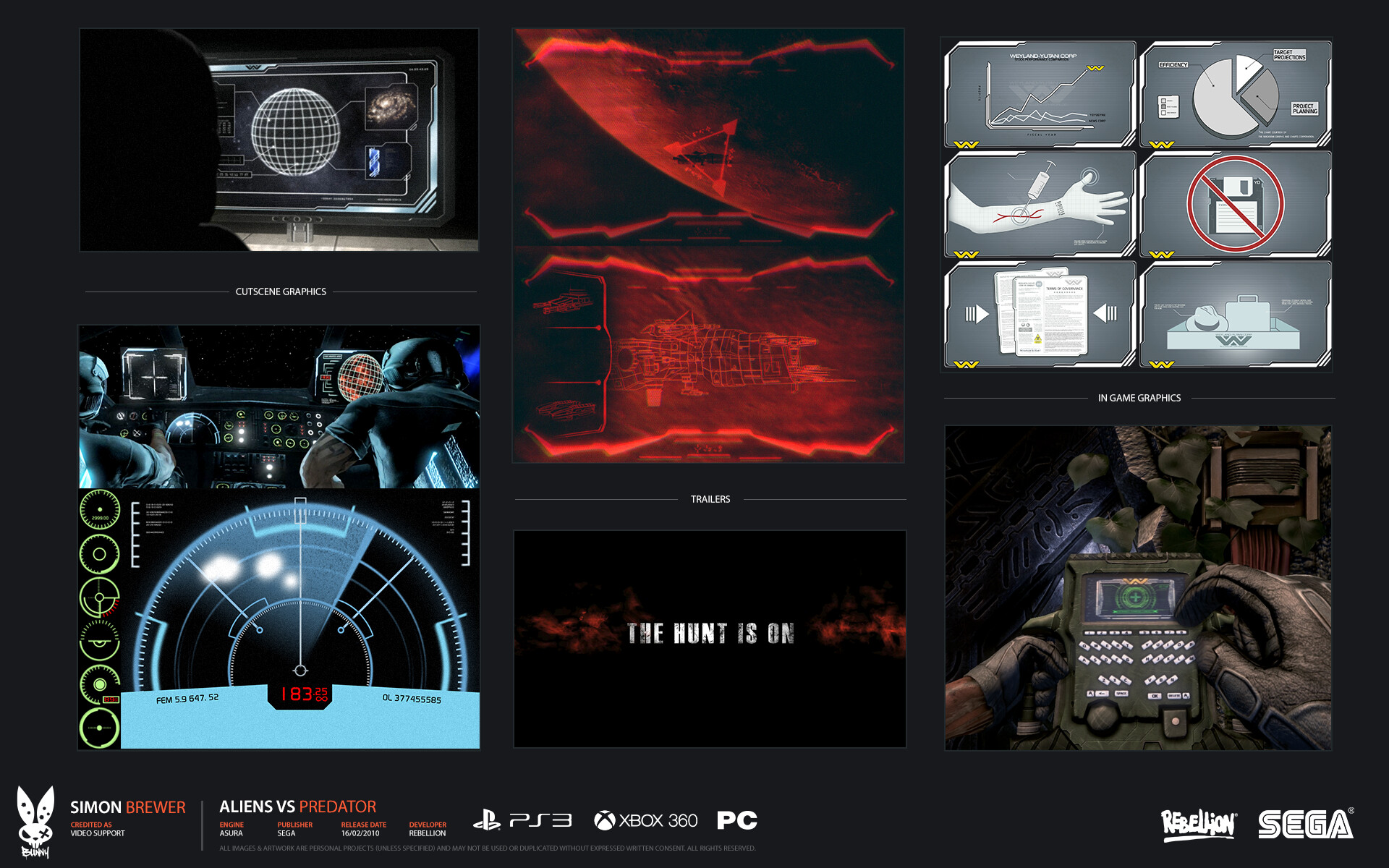Open the cockpit pilots cutscene image
Viewport: 1389px width, 868px height.
[279, 407]
